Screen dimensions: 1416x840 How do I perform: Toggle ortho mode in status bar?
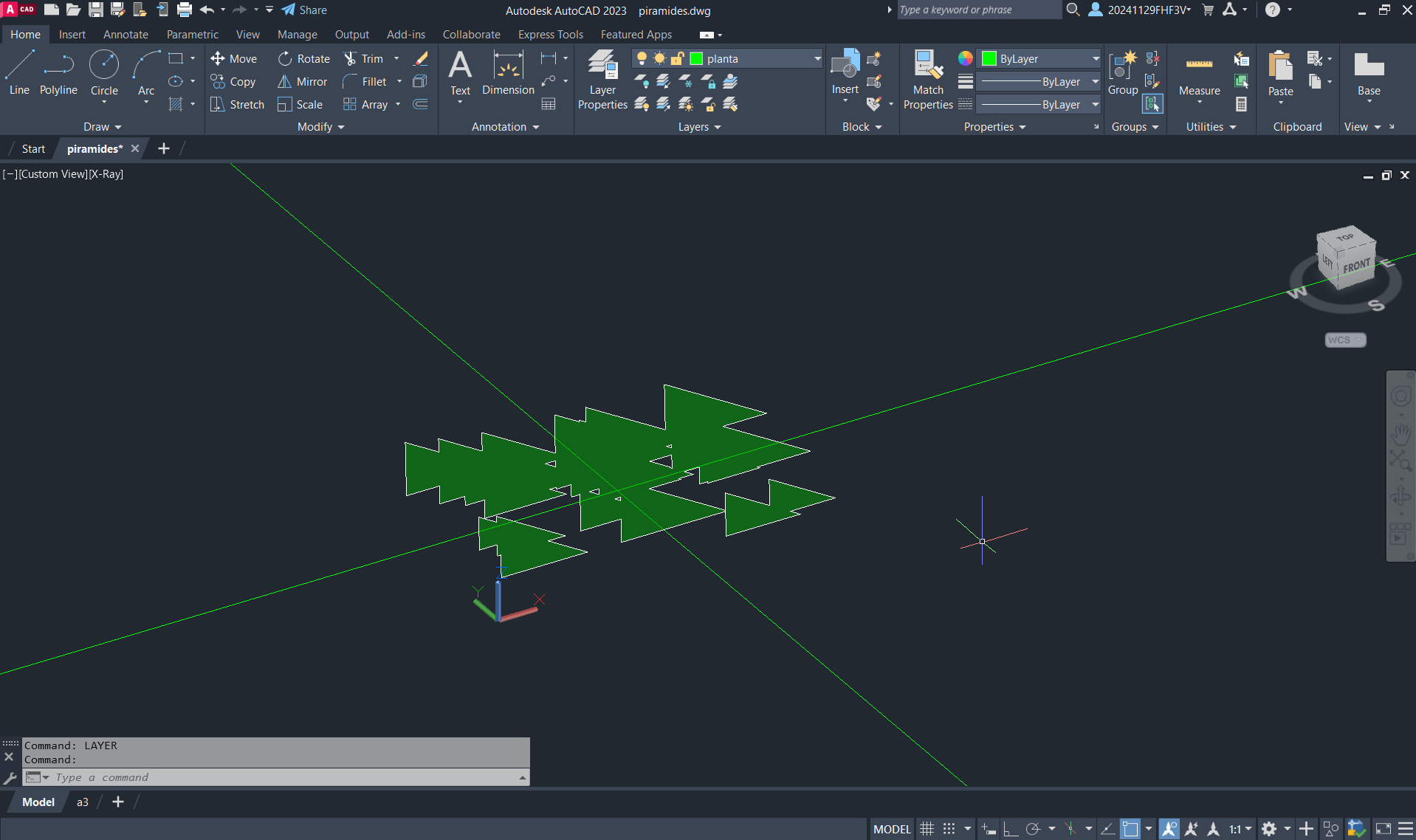pos(1010,829)
